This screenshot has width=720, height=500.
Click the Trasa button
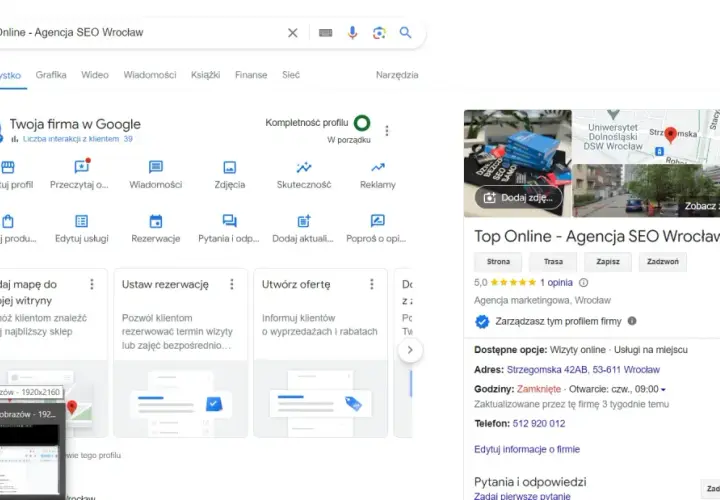point(553,262)
